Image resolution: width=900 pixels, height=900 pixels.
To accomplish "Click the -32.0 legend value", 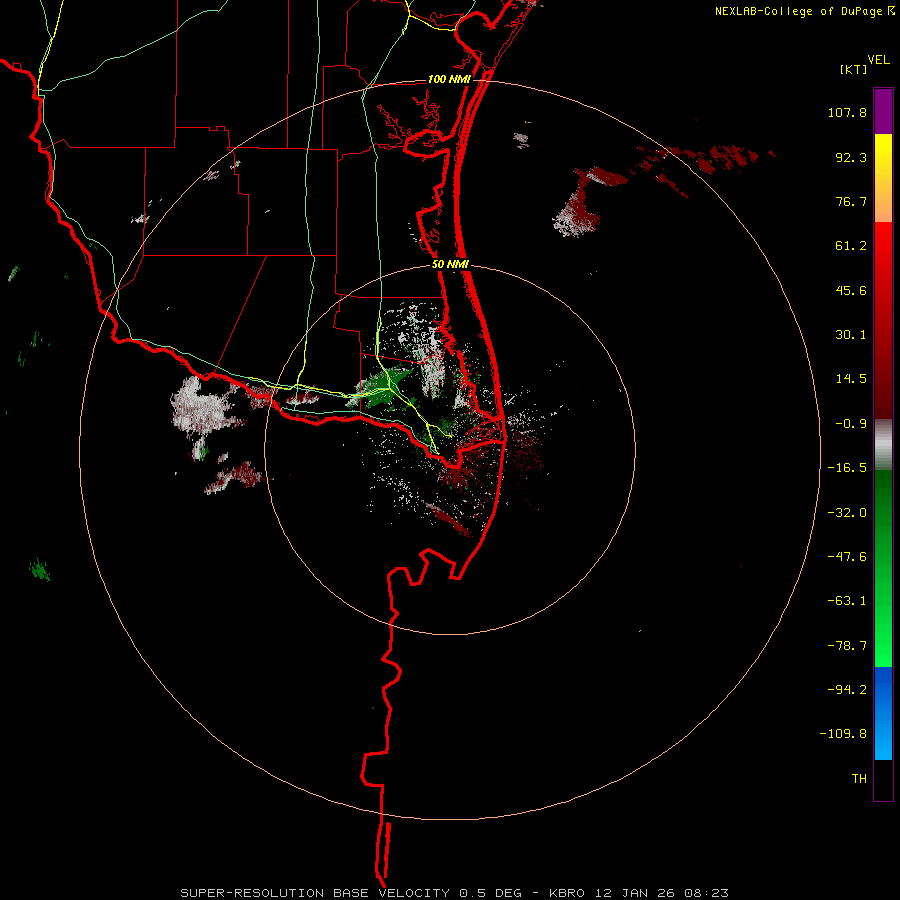I will 847,513.
